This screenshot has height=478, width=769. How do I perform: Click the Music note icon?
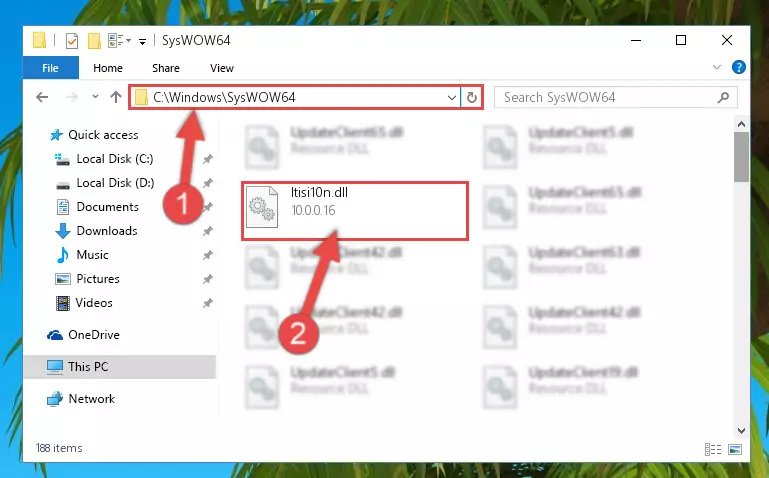(63, 255)
